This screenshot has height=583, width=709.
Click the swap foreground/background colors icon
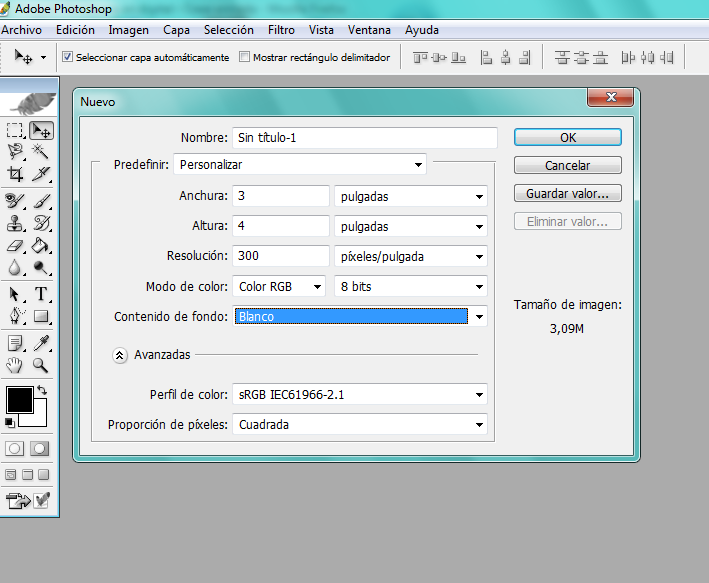click(42, 390)
